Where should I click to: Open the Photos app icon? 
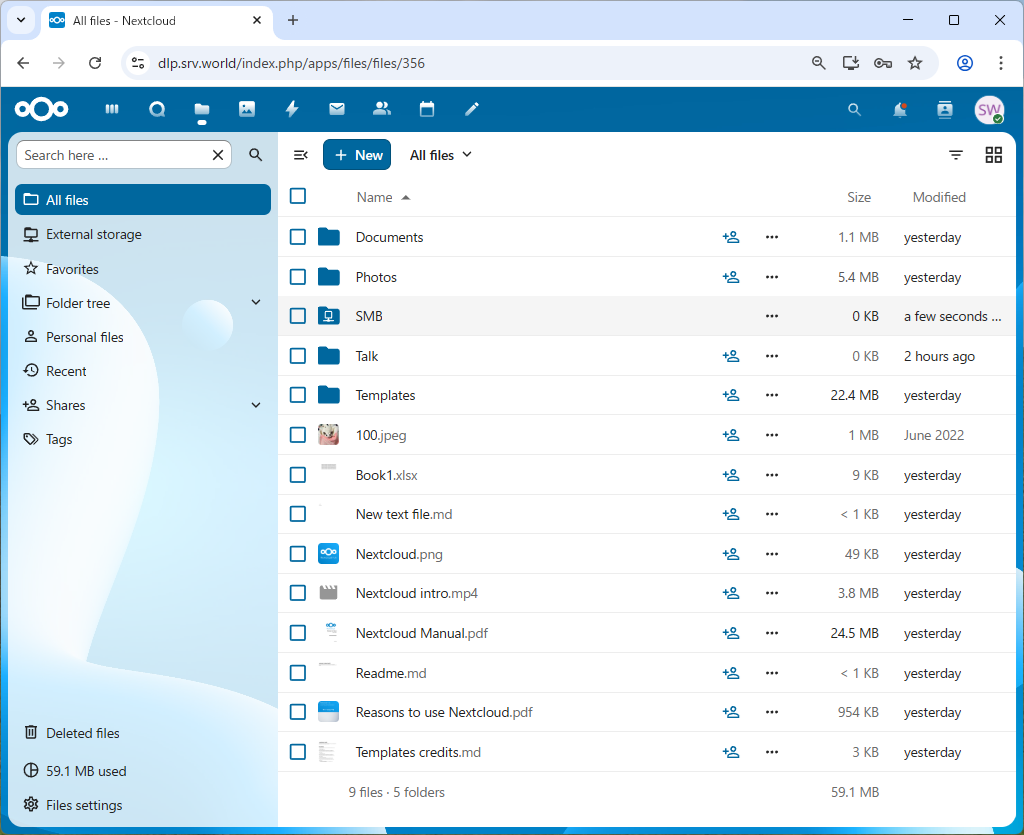tap(247, 109)
